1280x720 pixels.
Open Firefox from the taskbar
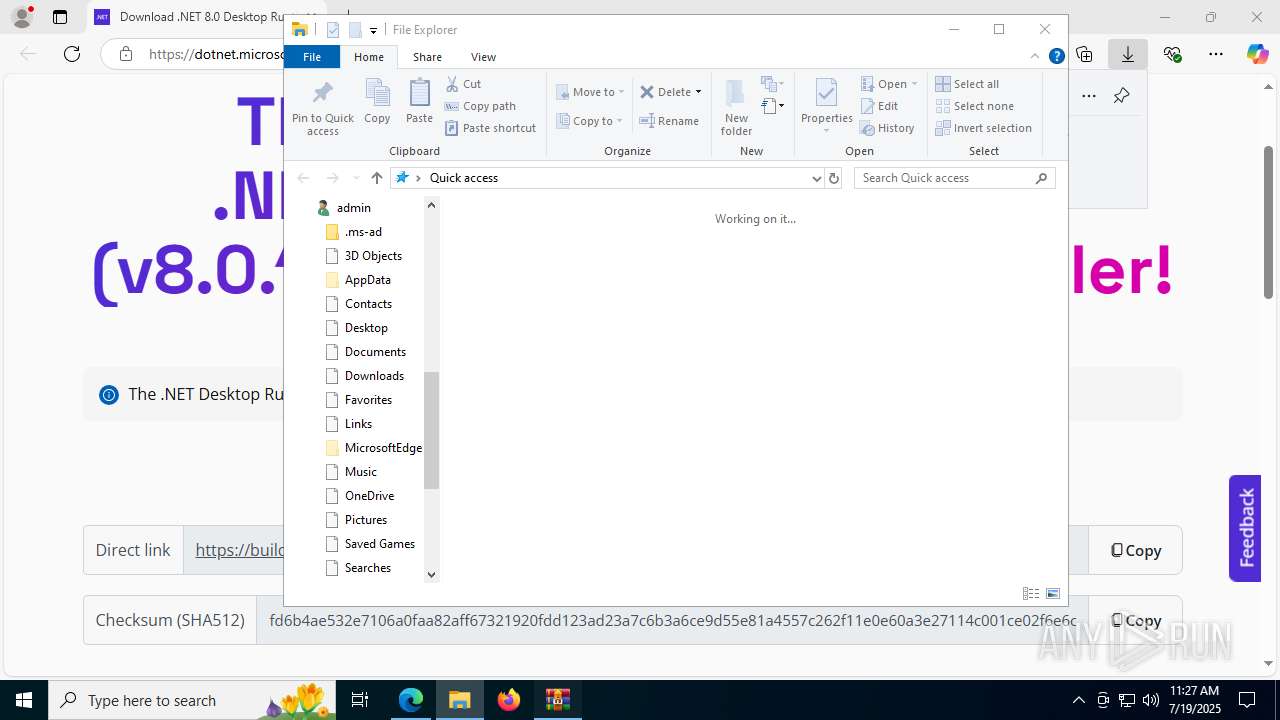[509, 700]
